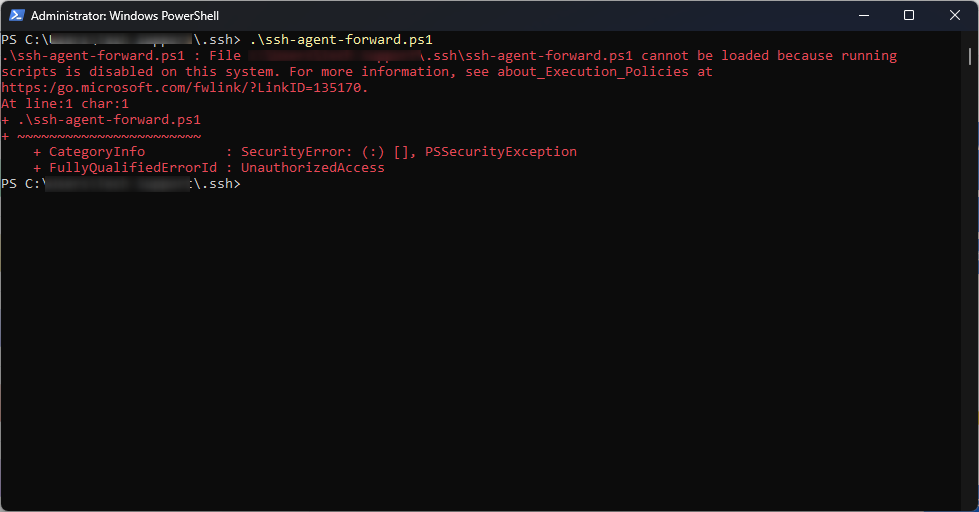Maximize the PowerShell window
This screenshot has width=979, height=512.
point(909,16)
